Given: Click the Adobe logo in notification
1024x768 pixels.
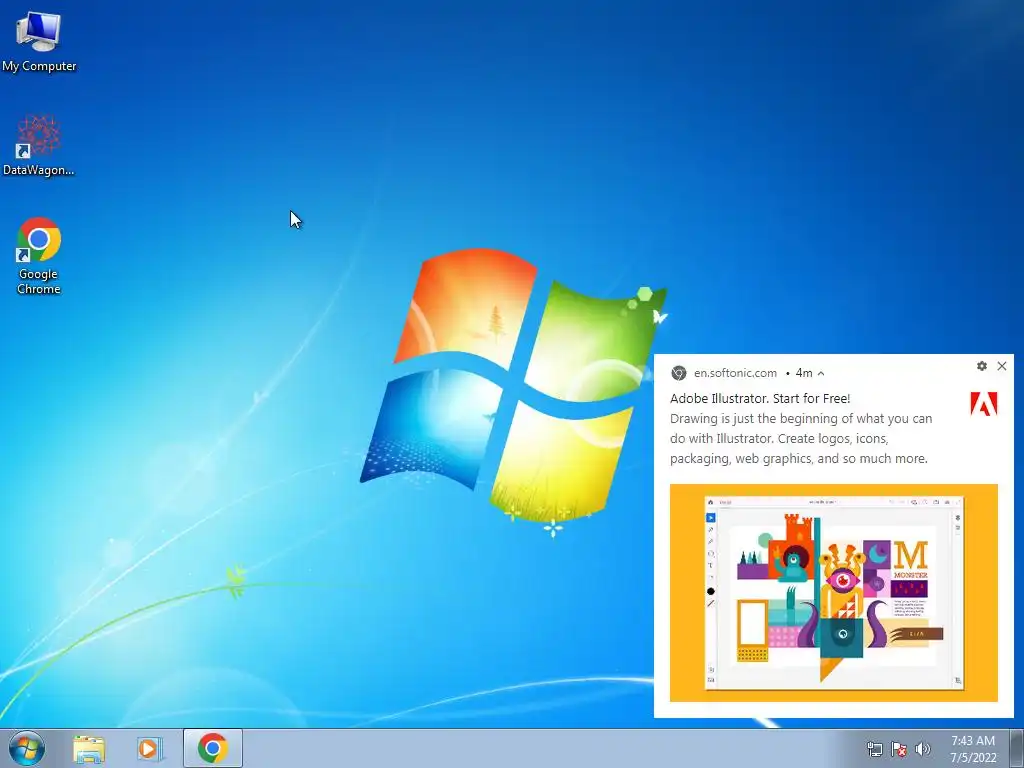Looking at the screenshot, I should [x=984, y=404].
